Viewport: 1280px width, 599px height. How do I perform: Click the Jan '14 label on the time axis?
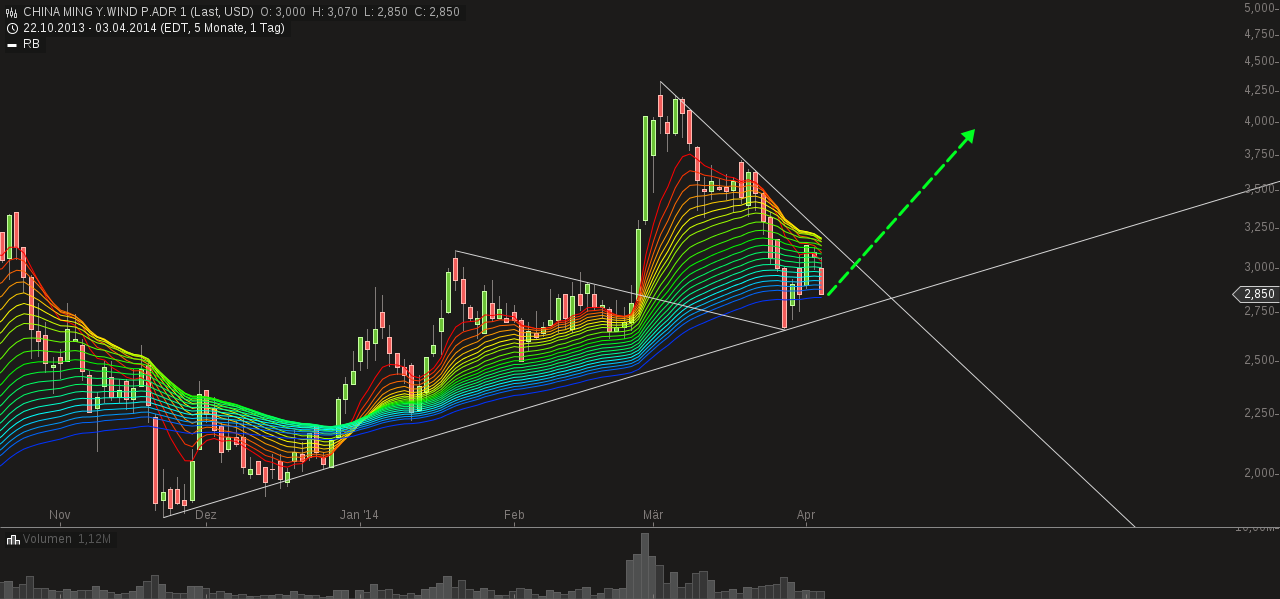coord(360,514)
